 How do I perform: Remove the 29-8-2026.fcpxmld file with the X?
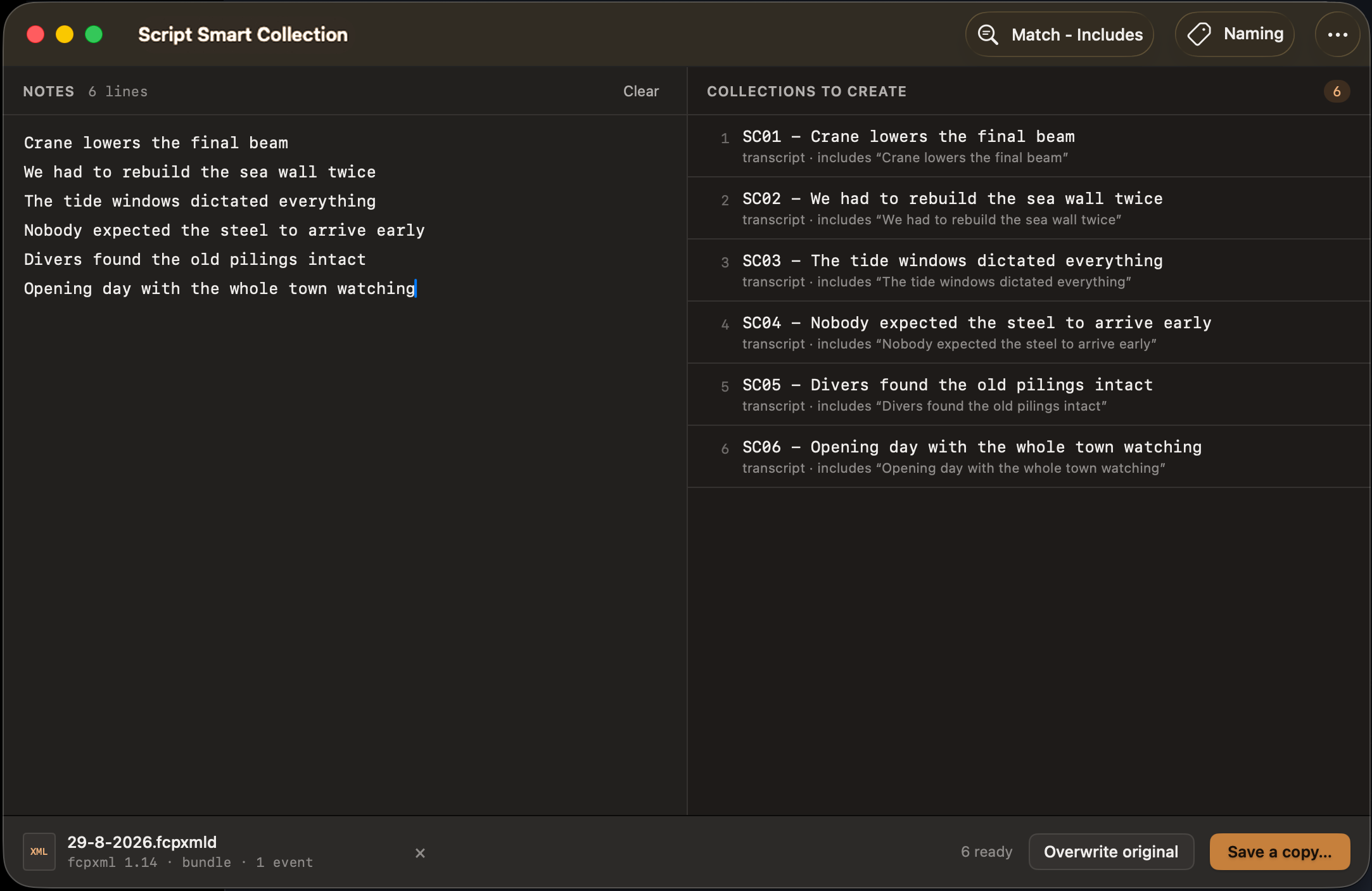[x=420, y=853]
